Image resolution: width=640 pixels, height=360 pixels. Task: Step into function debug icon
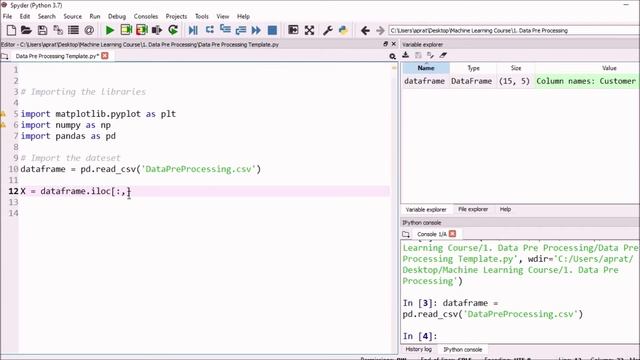pyautogui.click(x=225, y=30)
